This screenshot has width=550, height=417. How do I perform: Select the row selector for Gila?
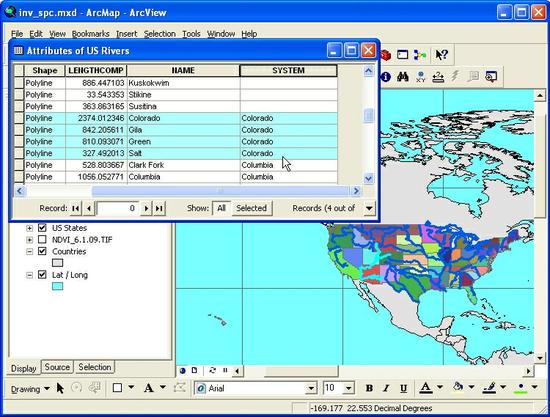coord(19,130)
